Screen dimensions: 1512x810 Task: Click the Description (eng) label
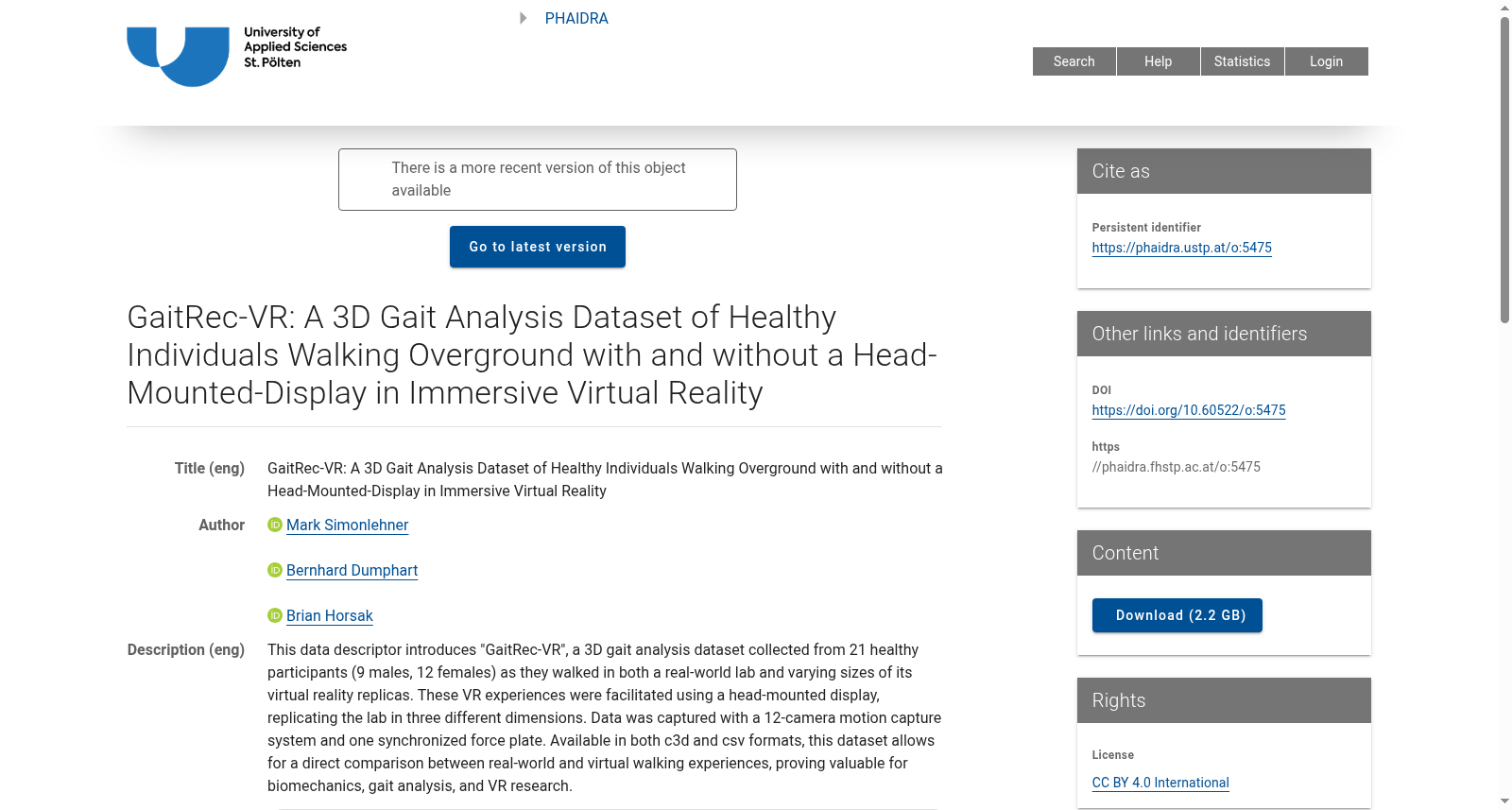(186, 649)
